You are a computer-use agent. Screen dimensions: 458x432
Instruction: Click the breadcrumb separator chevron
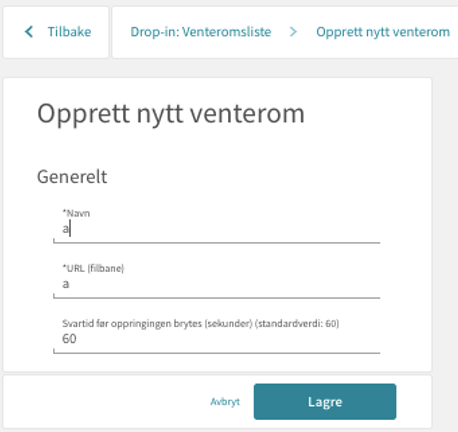pos(293,32)
